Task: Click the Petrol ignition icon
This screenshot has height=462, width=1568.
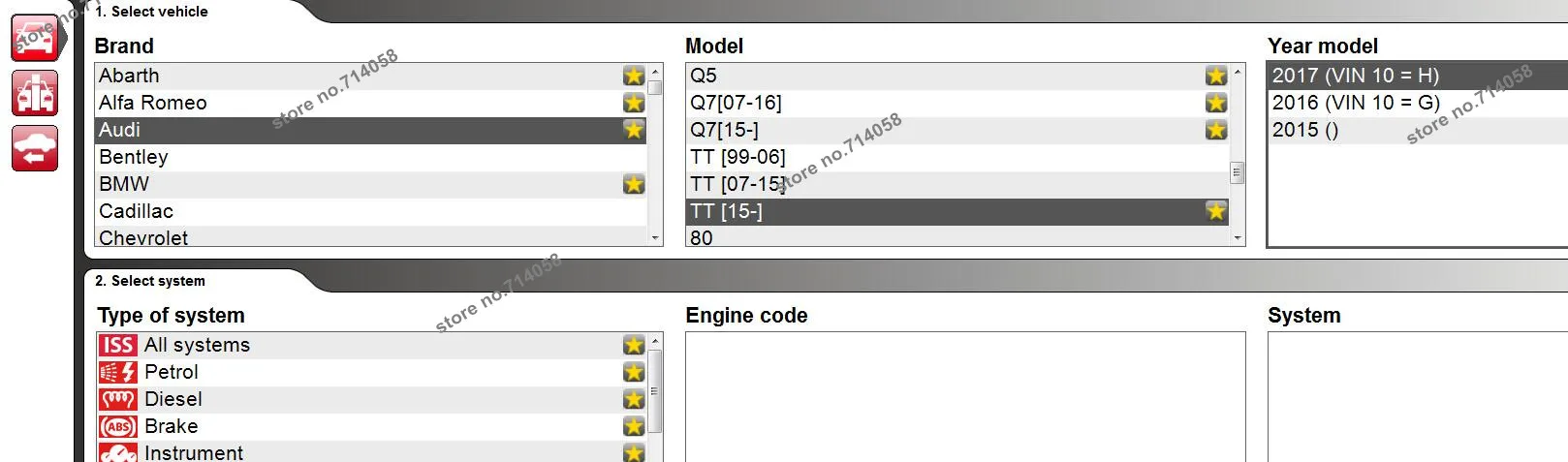Action: [x=118, y=372]
